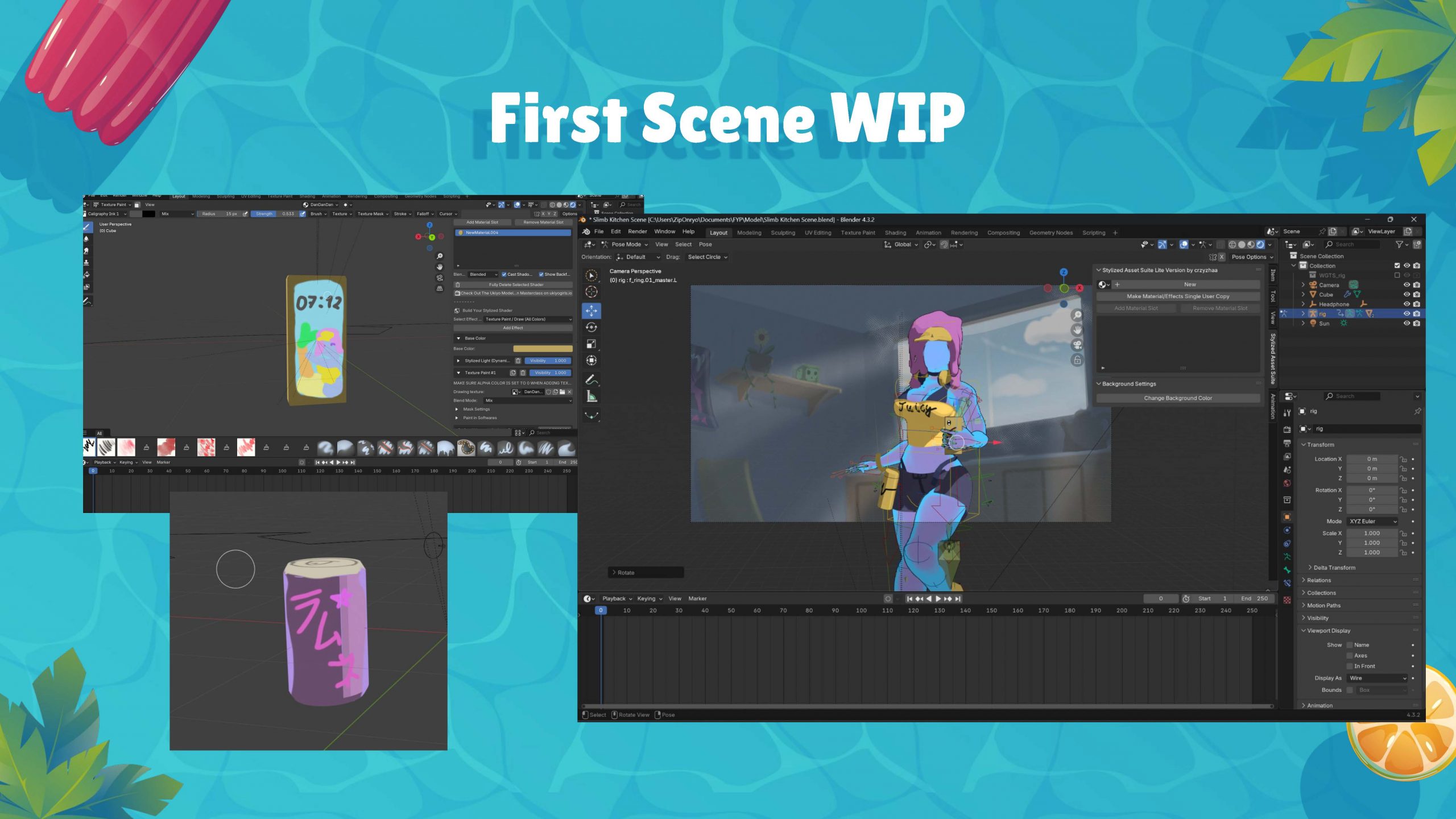Open the Bone properties tab icon
Screen dimensions: 1456x819
coord(1287,570)
